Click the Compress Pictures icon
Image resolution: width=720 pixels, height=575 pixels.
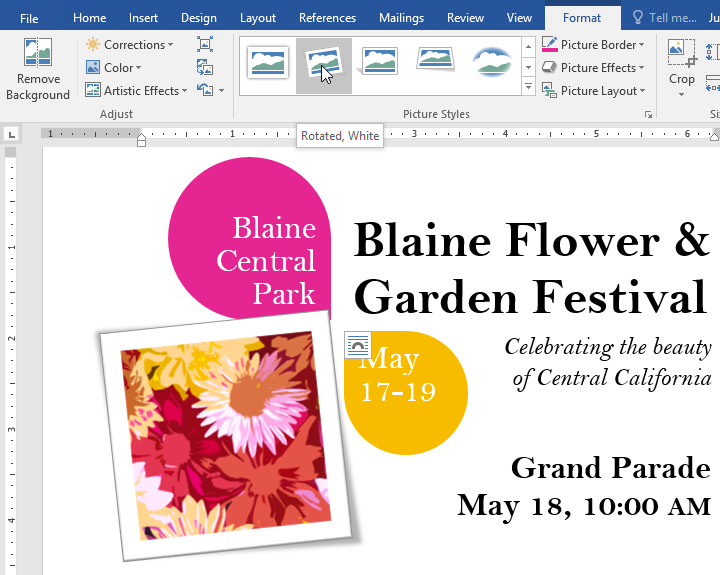point(205,45)
